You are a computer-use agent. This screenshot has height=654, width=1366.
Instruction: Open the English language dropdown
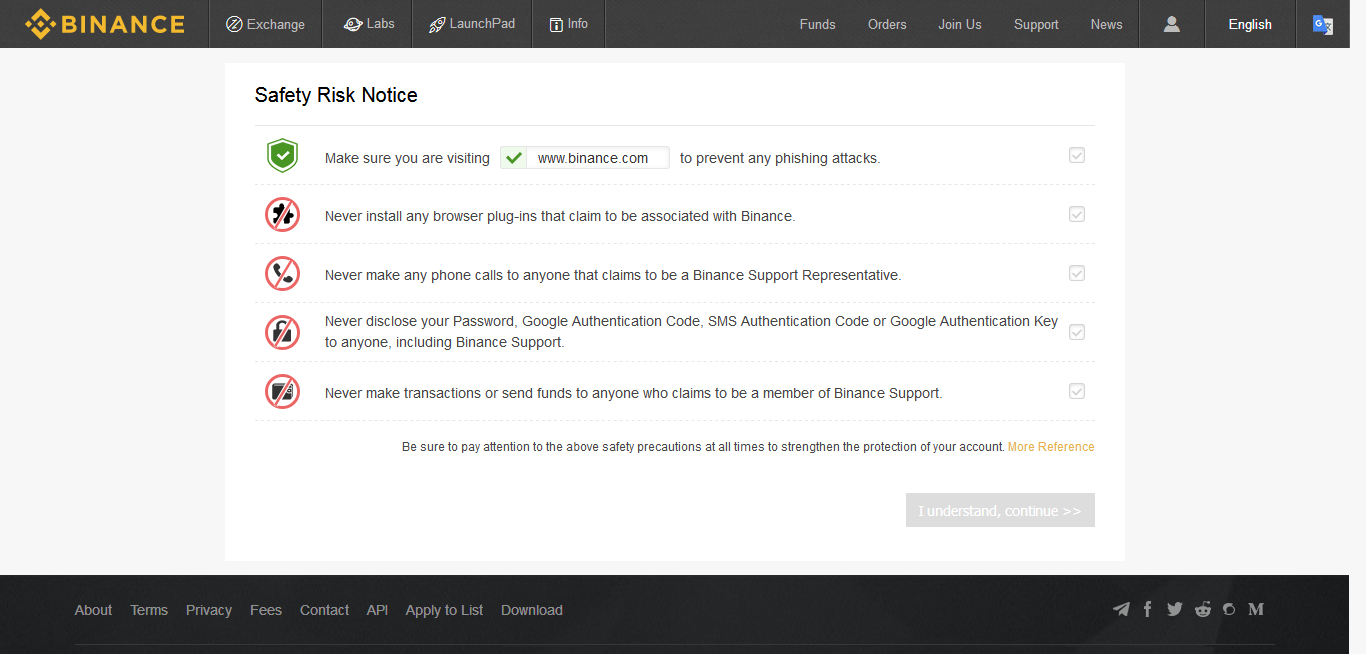(1250, 24)
